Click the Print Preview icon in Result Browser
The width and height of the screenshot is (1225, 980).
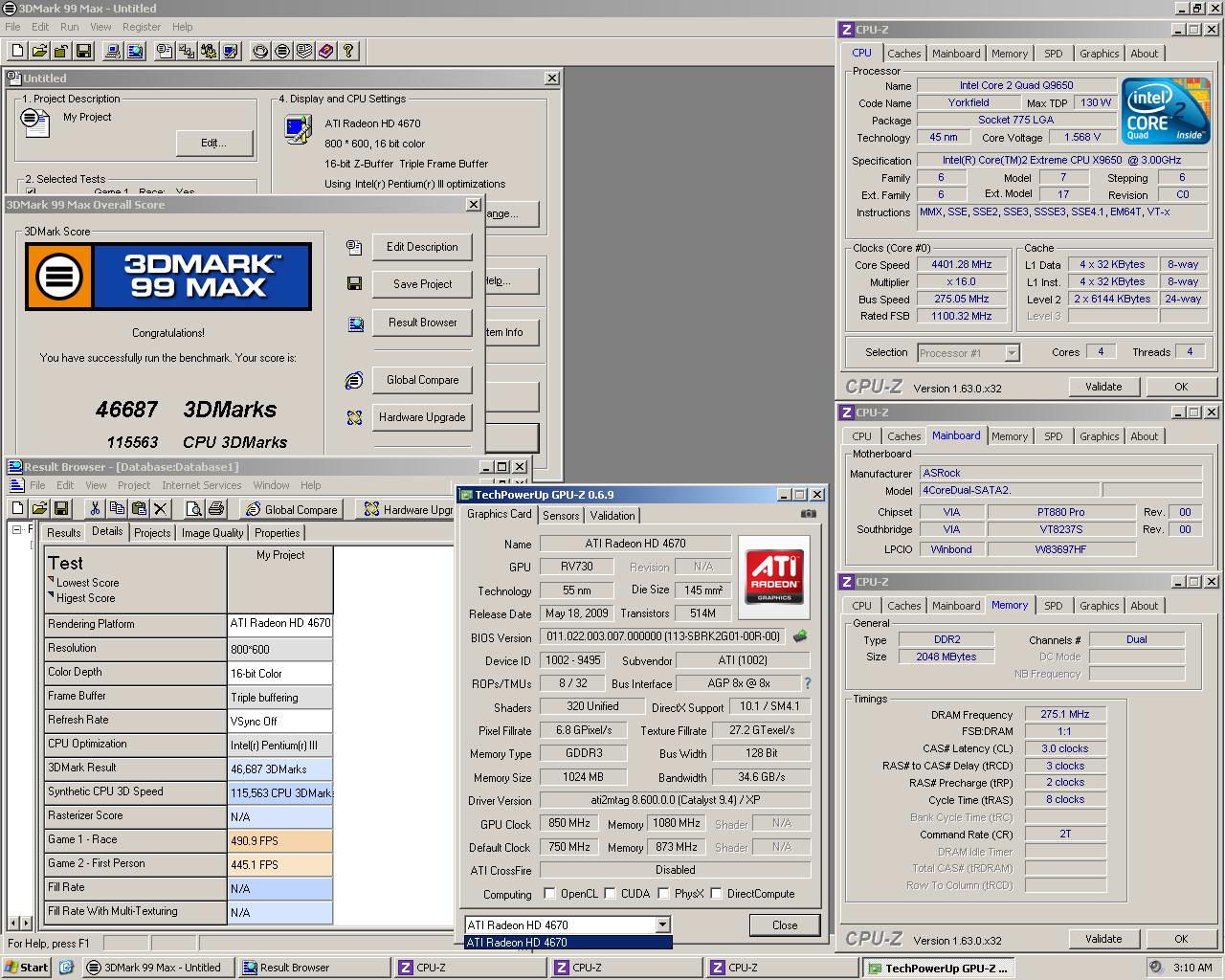tap(193, 508)
